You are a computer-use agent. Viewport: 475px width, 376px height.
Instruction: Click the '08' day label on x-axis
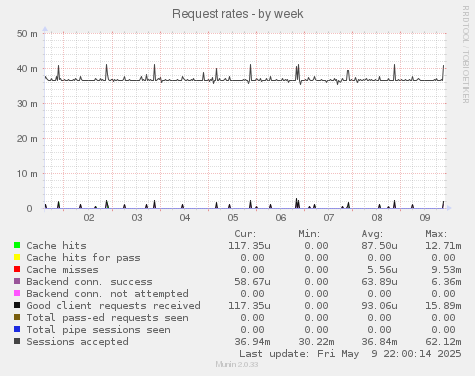[377, 218]
